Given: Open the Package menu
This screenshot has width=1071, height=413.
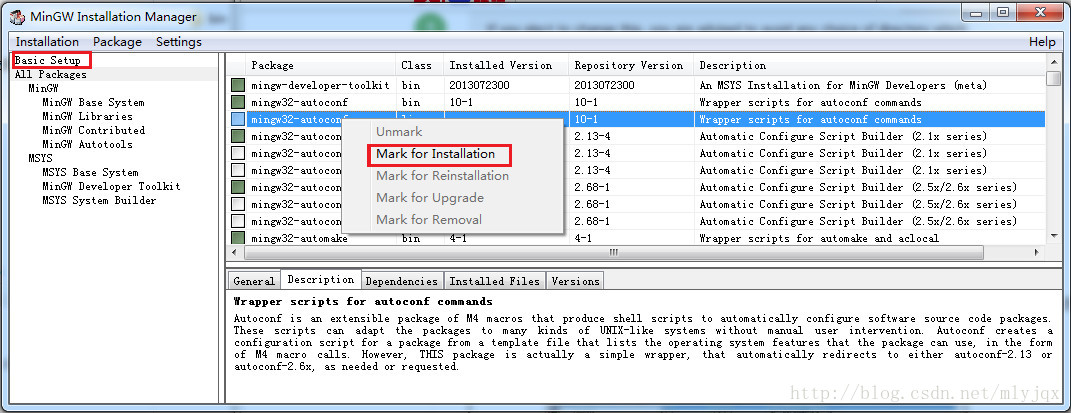Looking at the screenshot, I should [117, 42].
